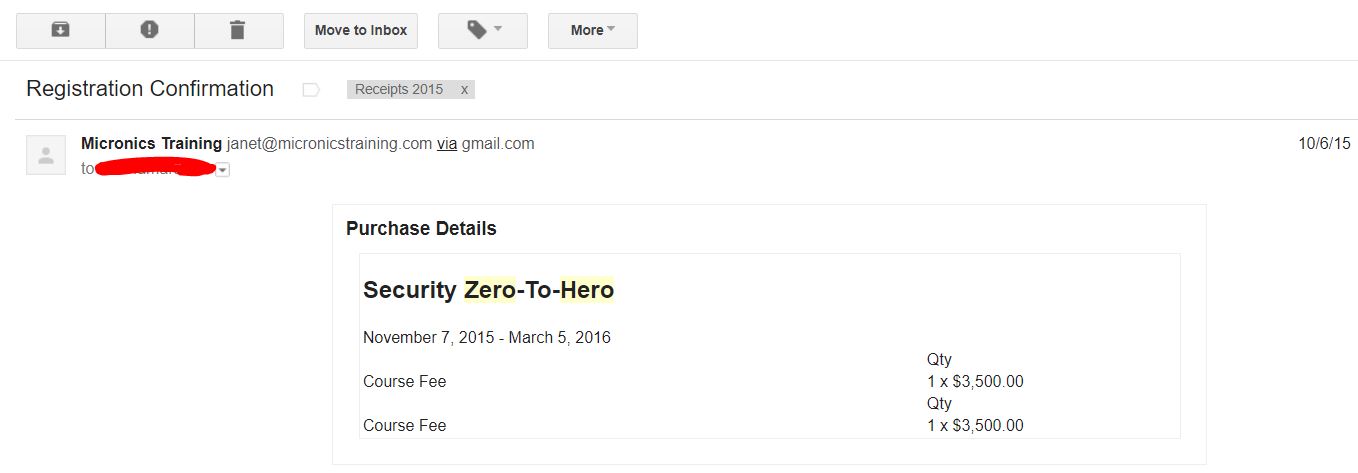Select the Micronics Training sender name
1358x473 pixels.
click(x=151, y=143)
